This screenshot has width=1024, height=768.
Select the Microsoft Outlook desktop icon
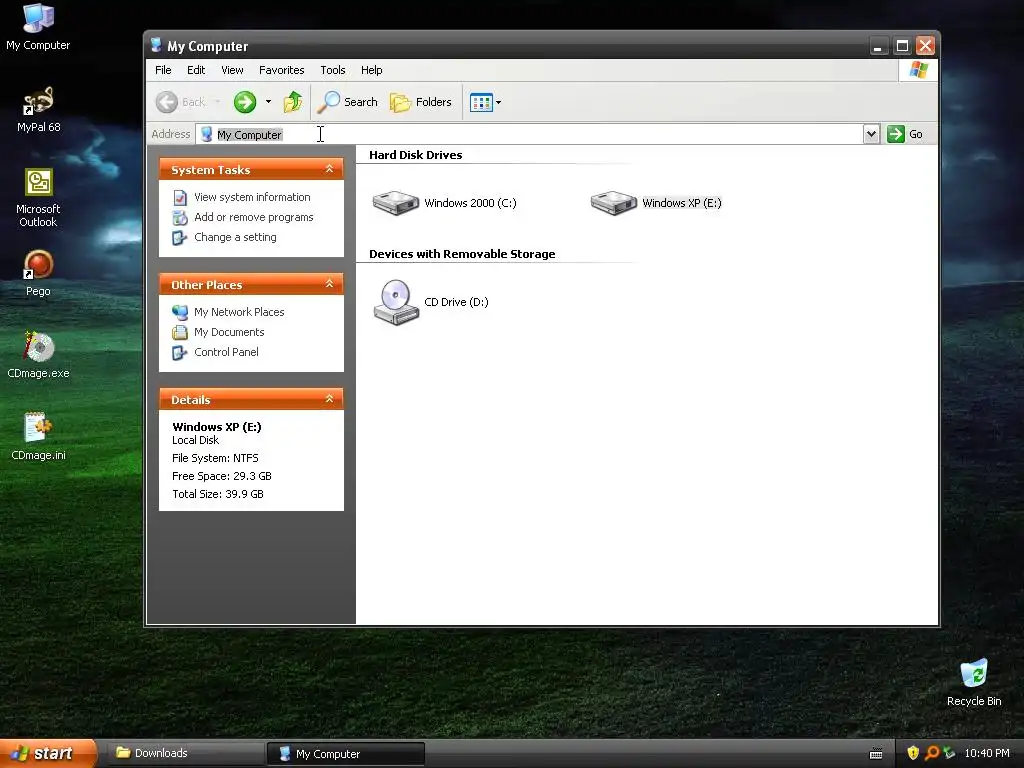[x=38, y=198]
